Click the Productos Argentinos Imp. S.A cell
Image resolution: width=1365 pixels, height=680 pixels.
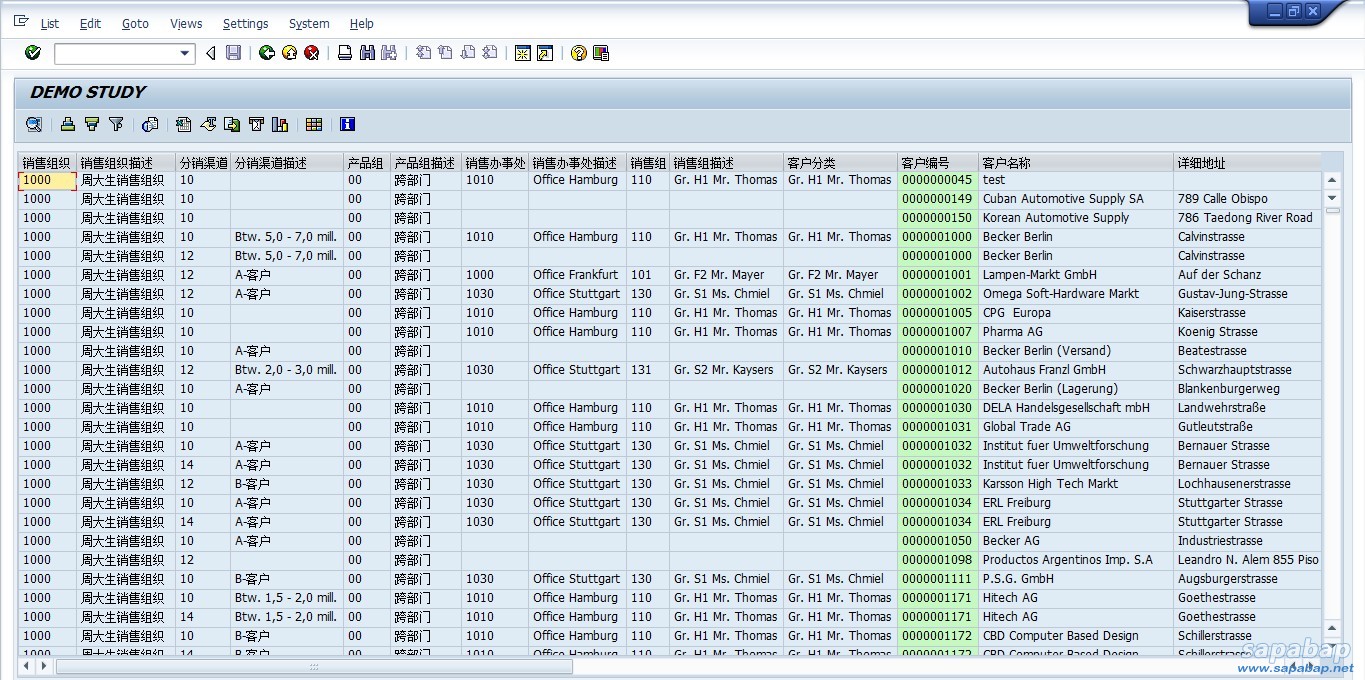coord(1075,560)
